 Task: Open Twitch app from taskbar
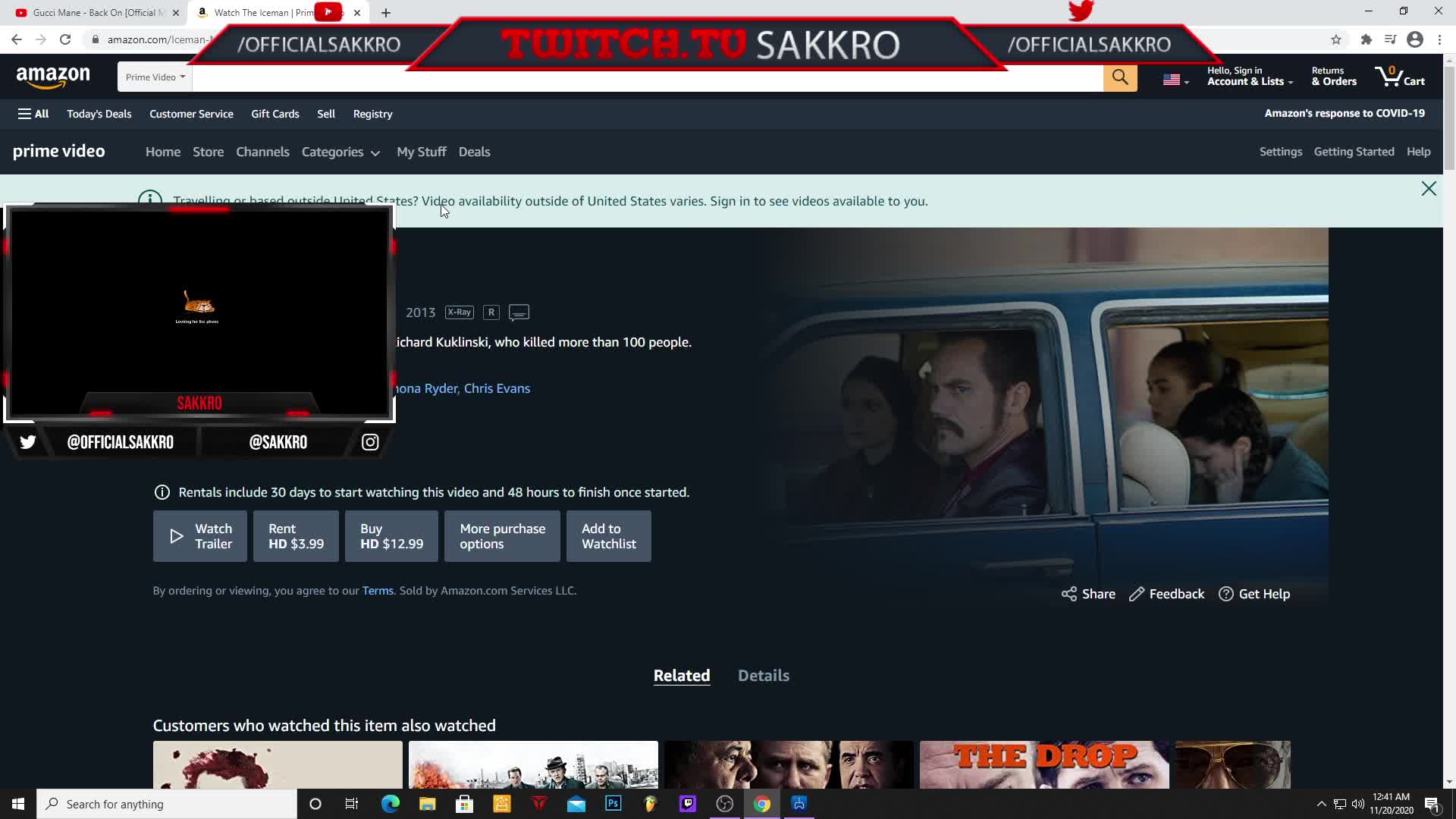pyautogui.click(x=688, y=804)
